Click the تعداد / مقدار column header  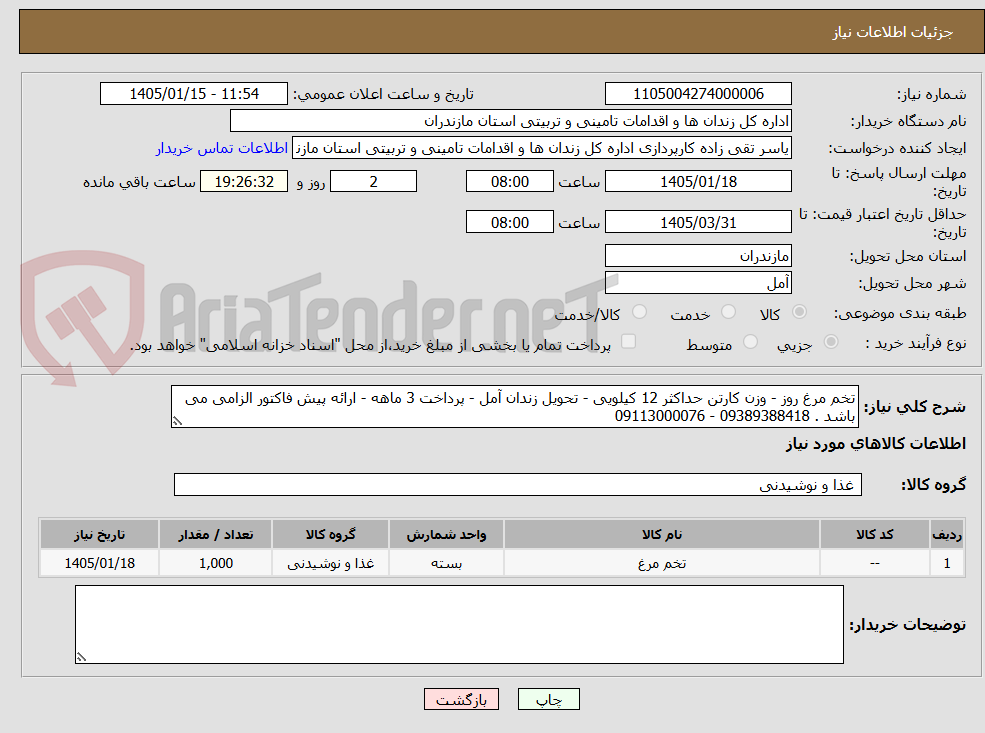[x=215, y=535]
